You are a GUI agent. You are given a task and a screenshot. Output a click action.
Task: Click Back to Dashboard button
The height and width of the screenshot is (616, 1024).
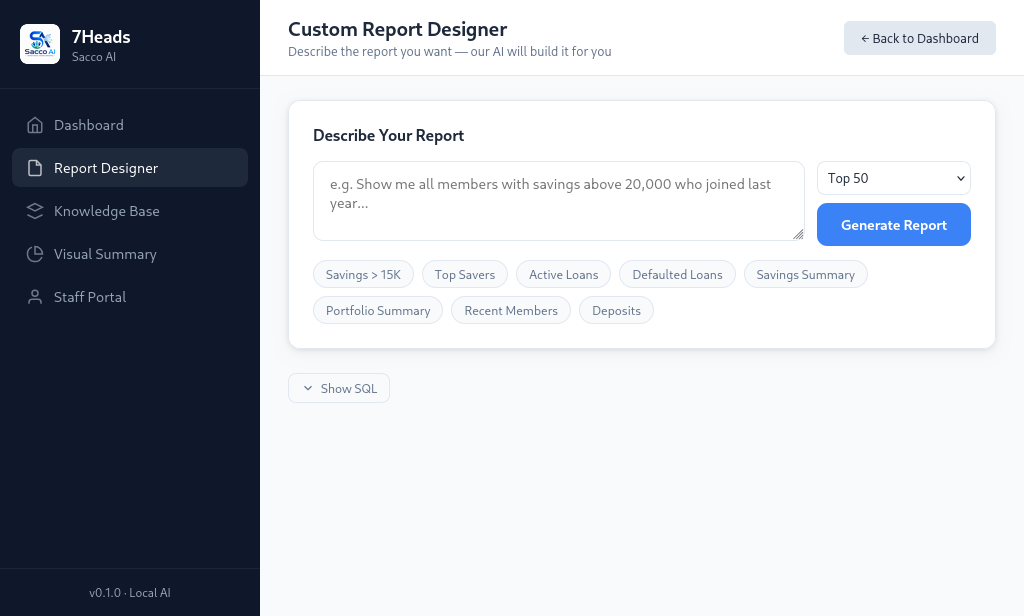pos(920,38)
